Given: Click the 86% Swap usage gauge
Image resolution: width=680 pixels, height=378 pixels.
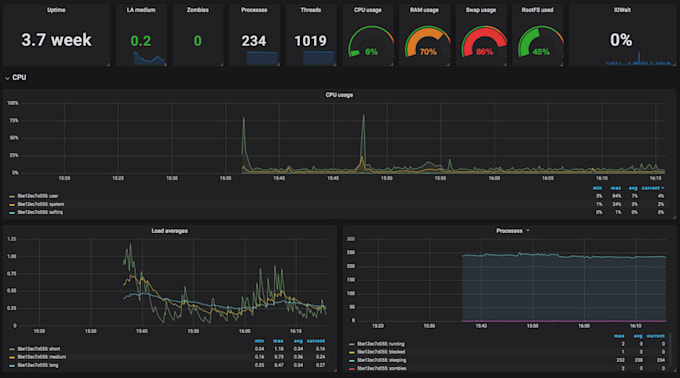Looking at the screenshot, I should [484, 42].
